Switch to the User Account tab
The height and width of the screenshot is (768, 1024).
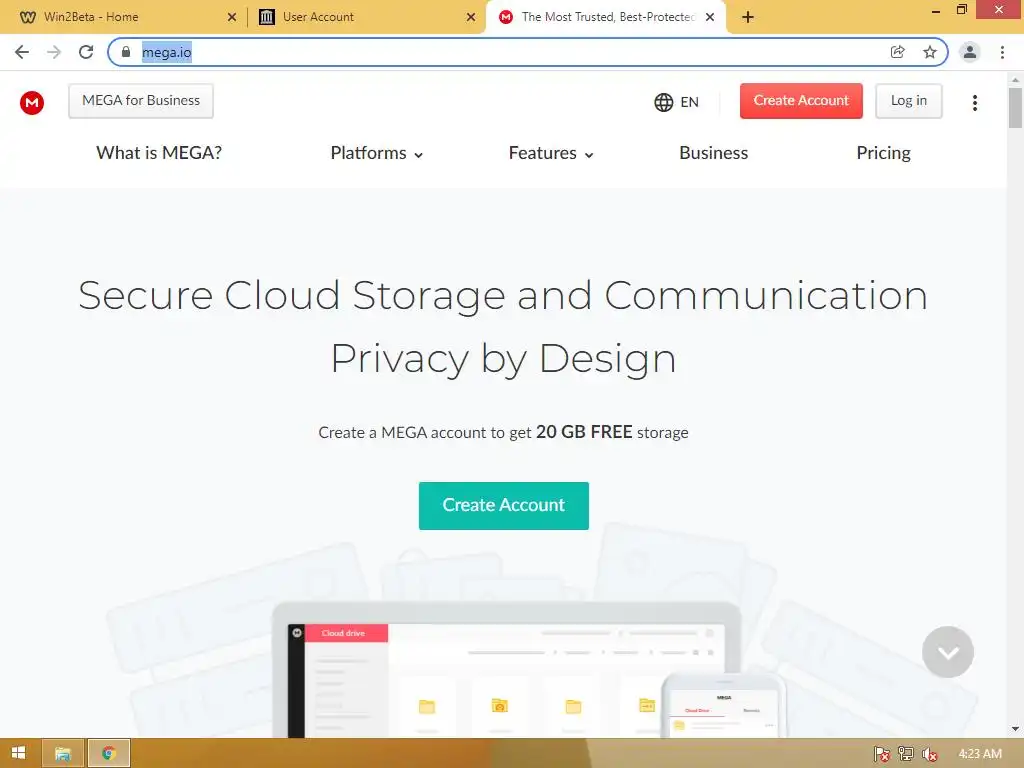point(366,17)
